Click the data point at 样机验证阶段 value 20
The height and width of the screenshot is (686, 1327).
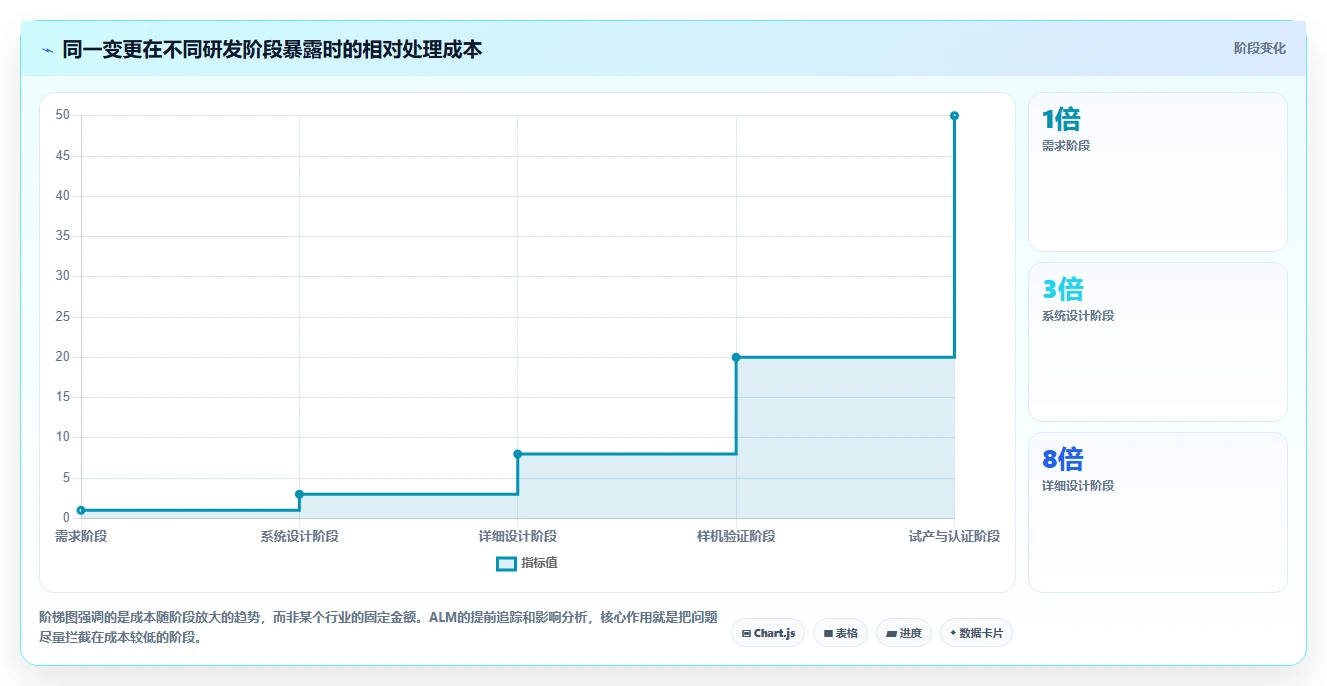736,357
